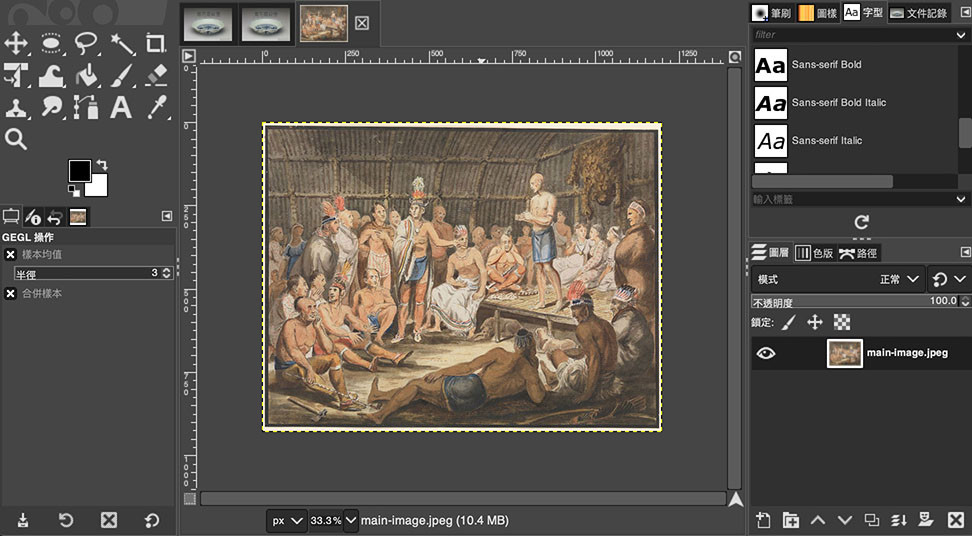Choose the Fuzzy Select magic wand

(121, 43)
